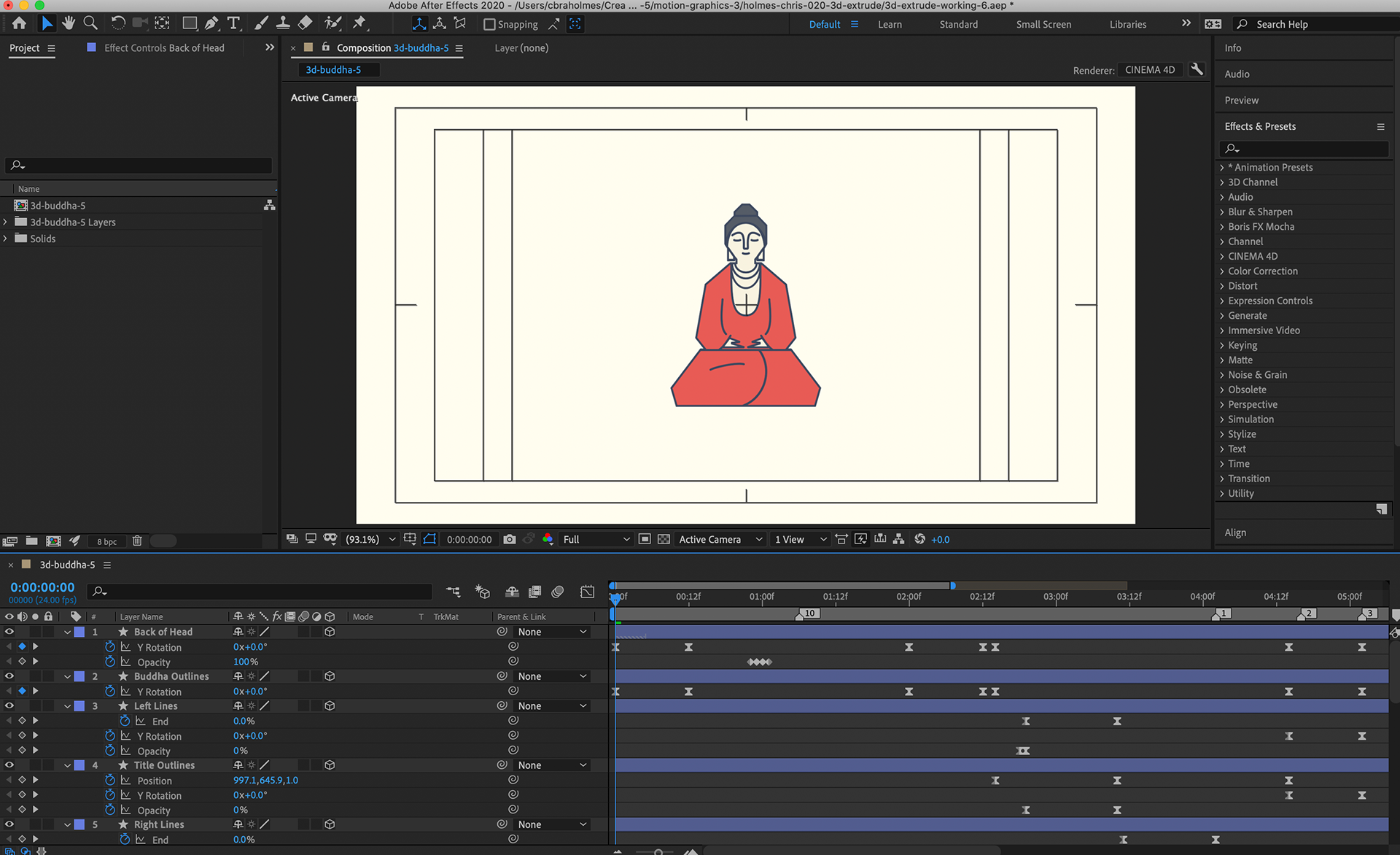This screenshot has height=855, width=1400.
Task: Select the Zoom tool
Action: (90, 23)
